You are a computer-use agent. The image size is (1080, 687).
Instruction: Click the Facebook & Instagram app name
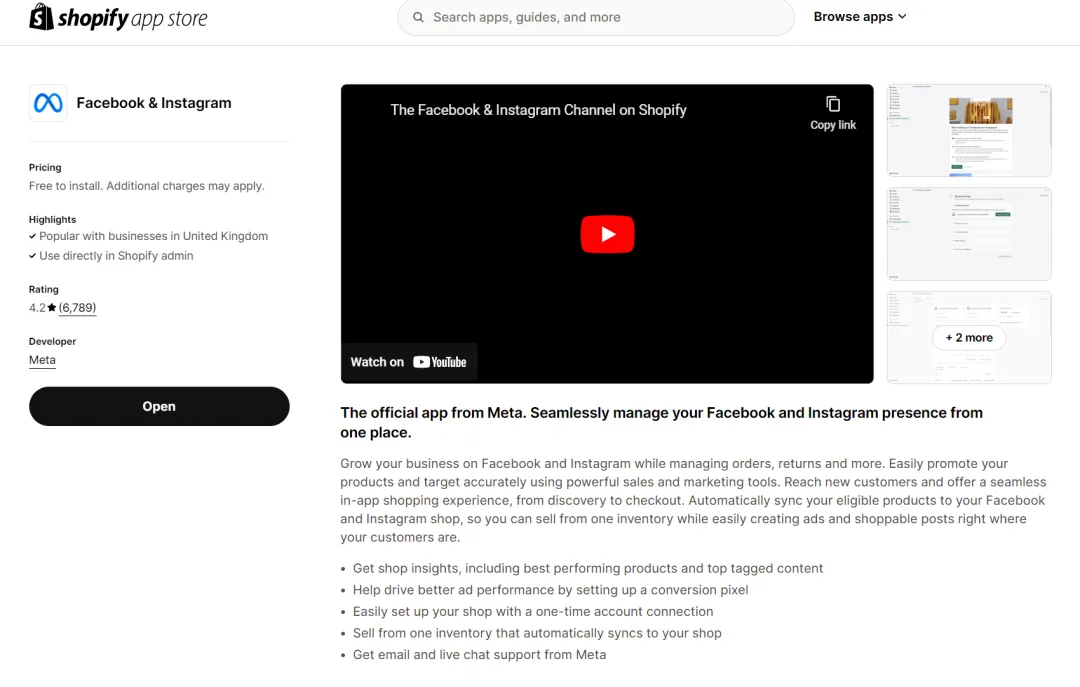point(154,103)
